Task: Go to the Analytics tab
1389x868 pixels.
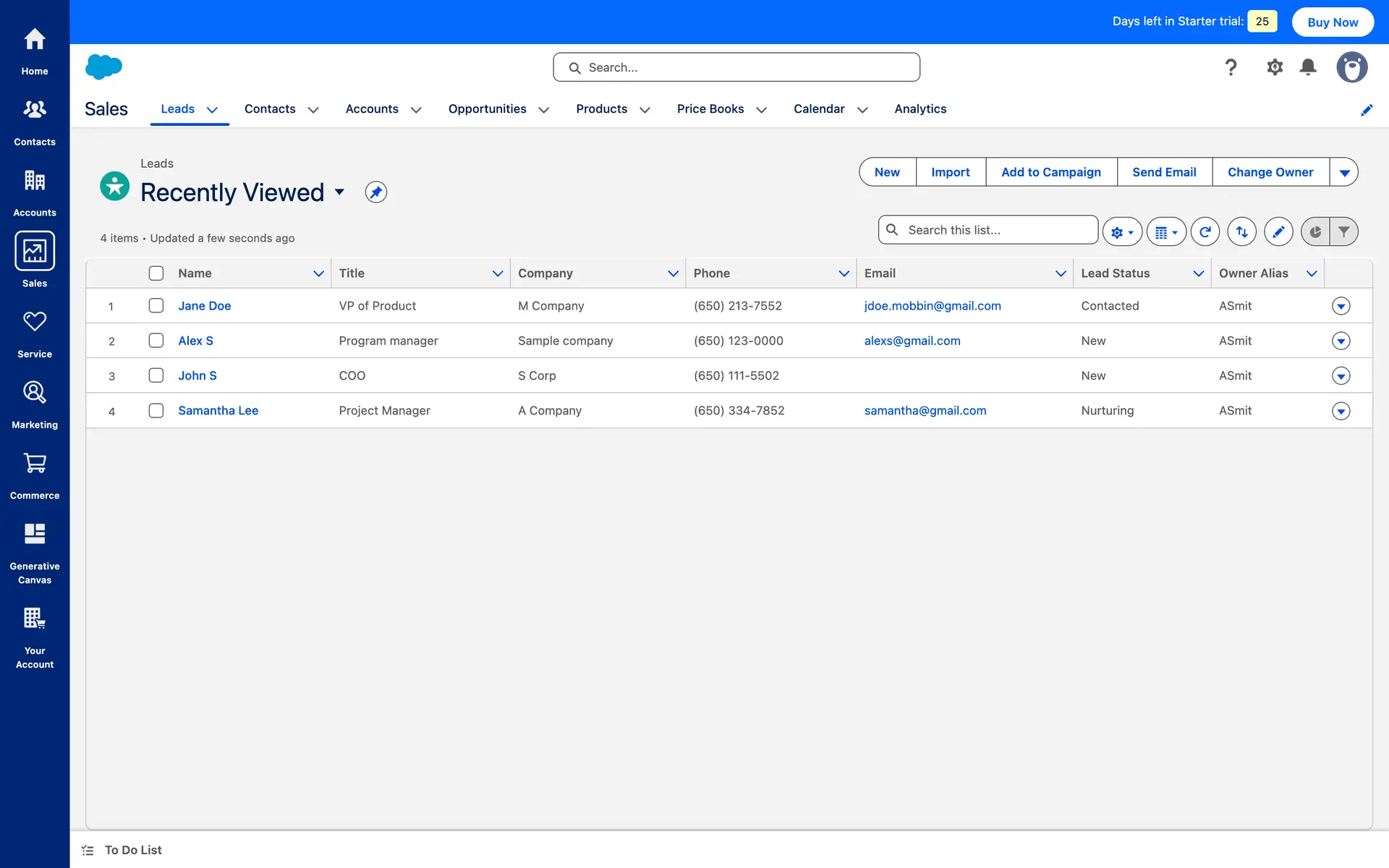Action: (x=920, y=109)
